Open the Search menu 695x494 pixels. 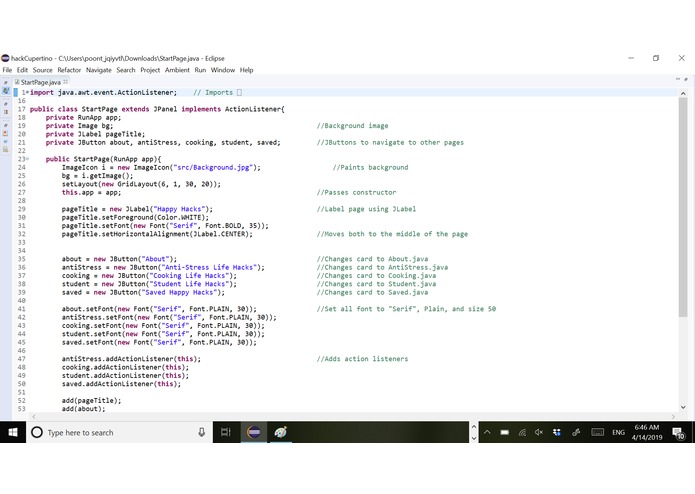126,70
